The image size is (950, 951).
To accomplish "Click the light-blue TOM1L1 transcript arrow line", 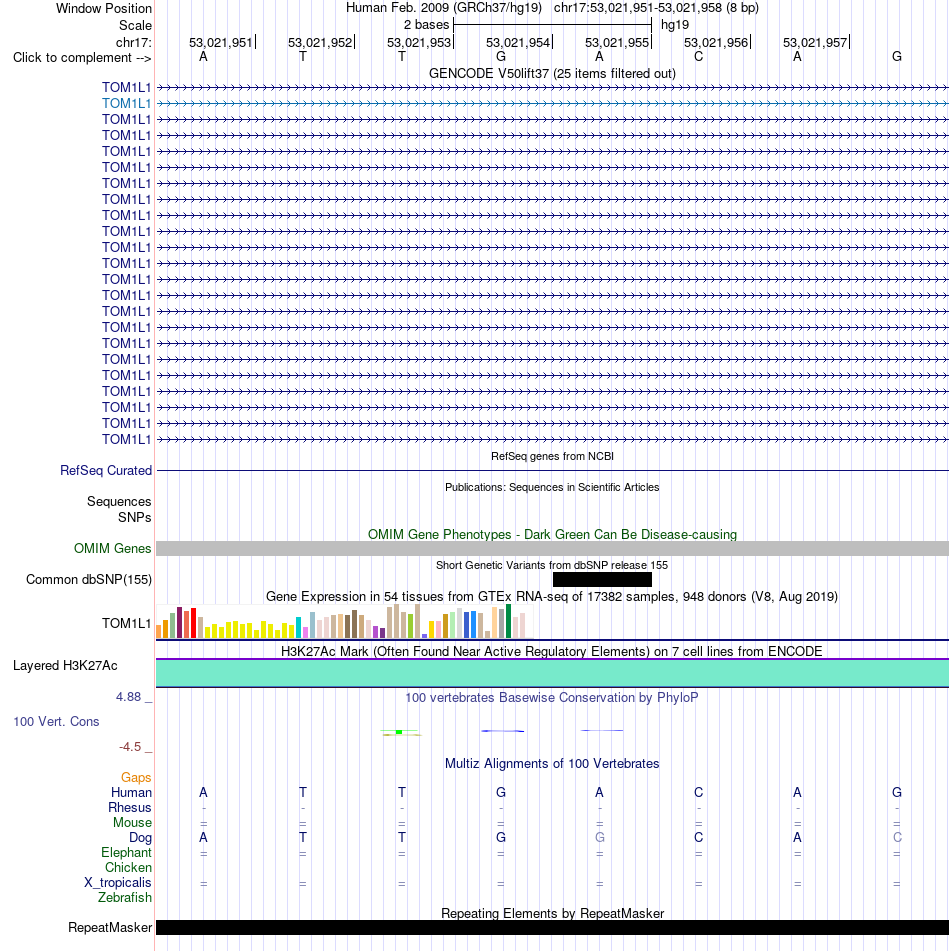I will click(552, 104).
